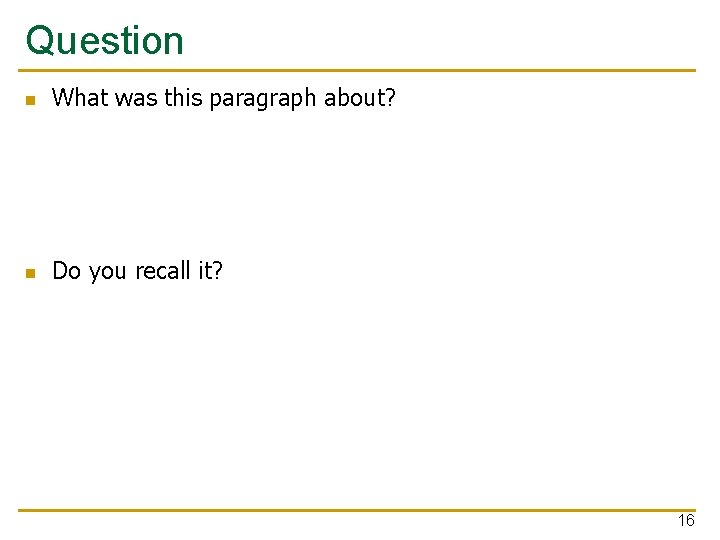Click the word "Do" in second bullet
Screen dimensions: 720x540
[67, 270]
